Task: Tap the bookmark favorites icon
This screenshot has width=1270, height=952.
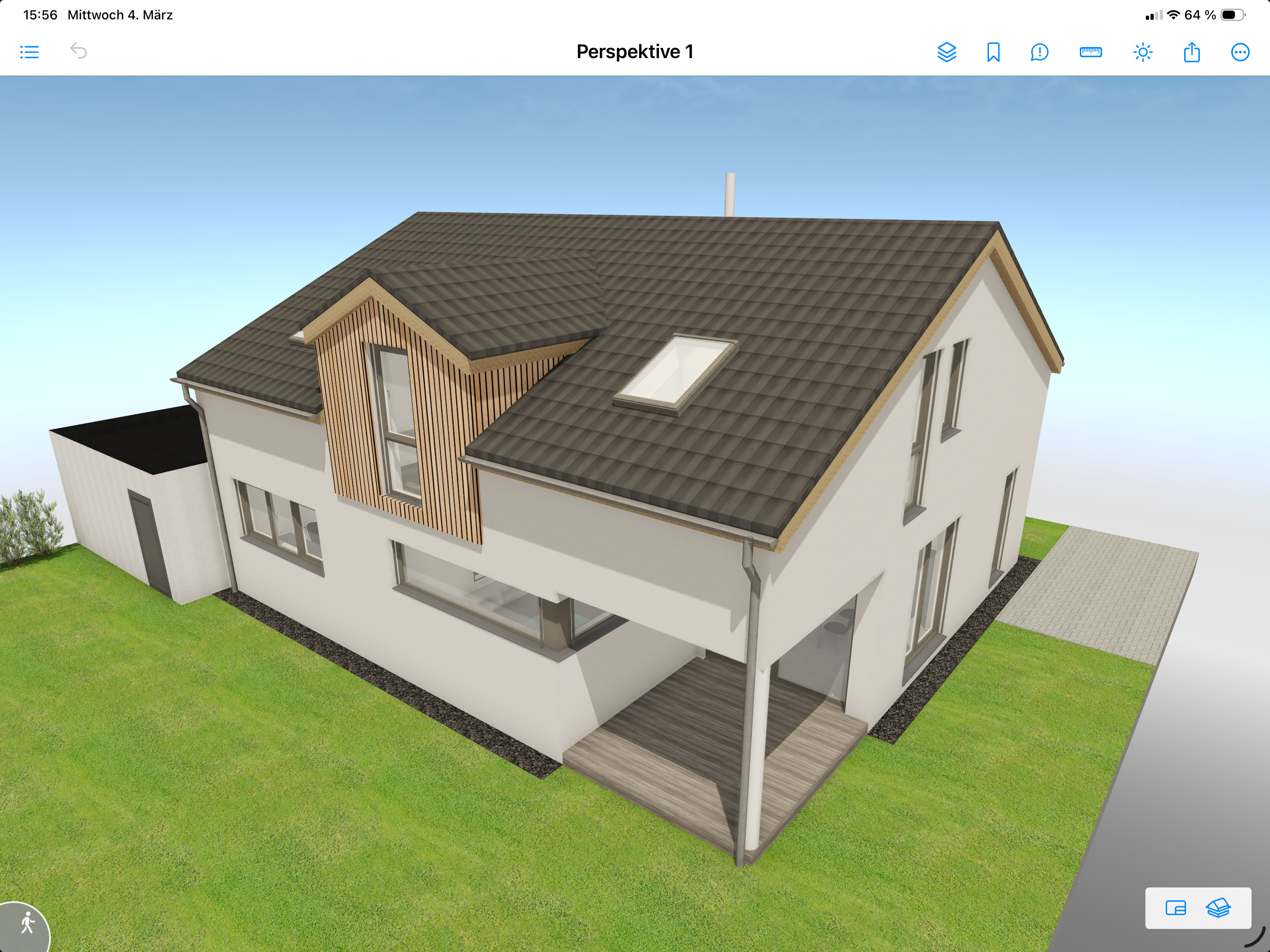Action: pyautogui.click(x=993, y=52)
